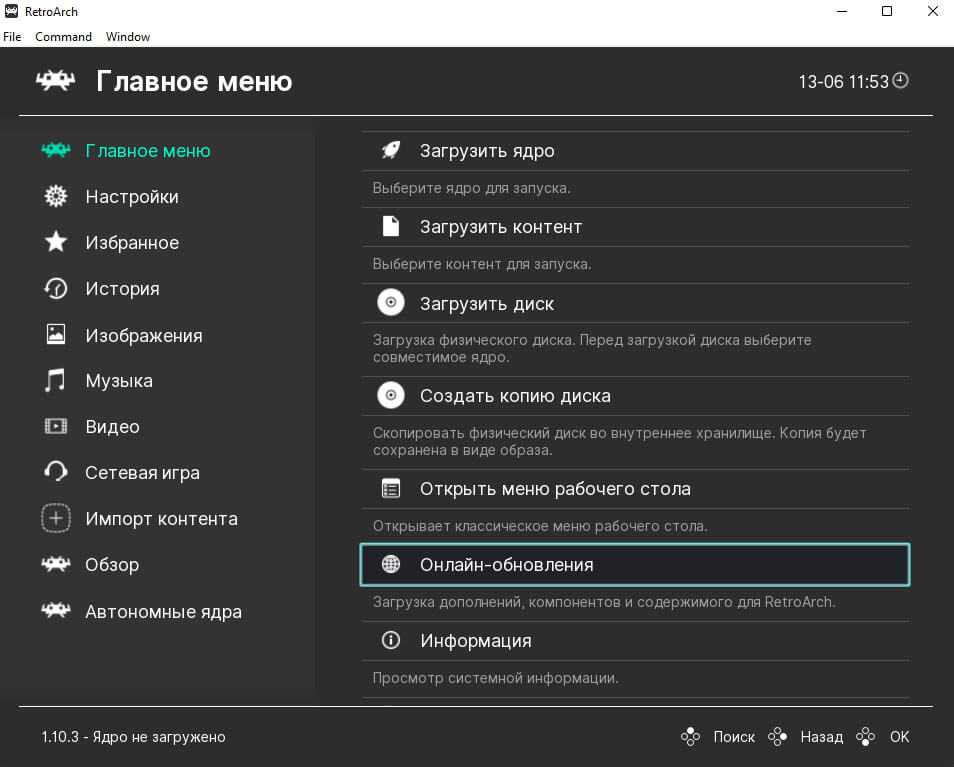Click the star icon for Избранное
Viewport: 954px width, 767px height.
(56, 243)
